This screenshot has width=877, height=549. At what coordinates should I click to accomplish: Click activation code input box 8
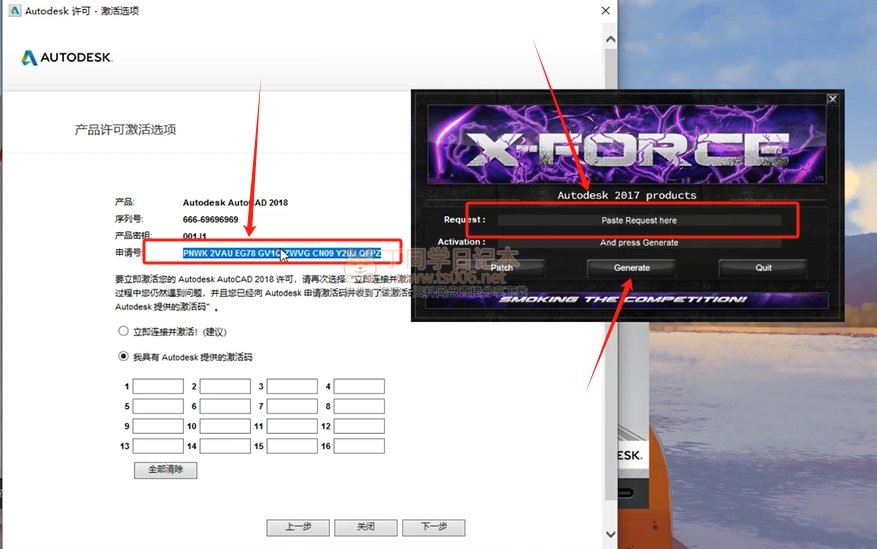(x=359, y=406)
